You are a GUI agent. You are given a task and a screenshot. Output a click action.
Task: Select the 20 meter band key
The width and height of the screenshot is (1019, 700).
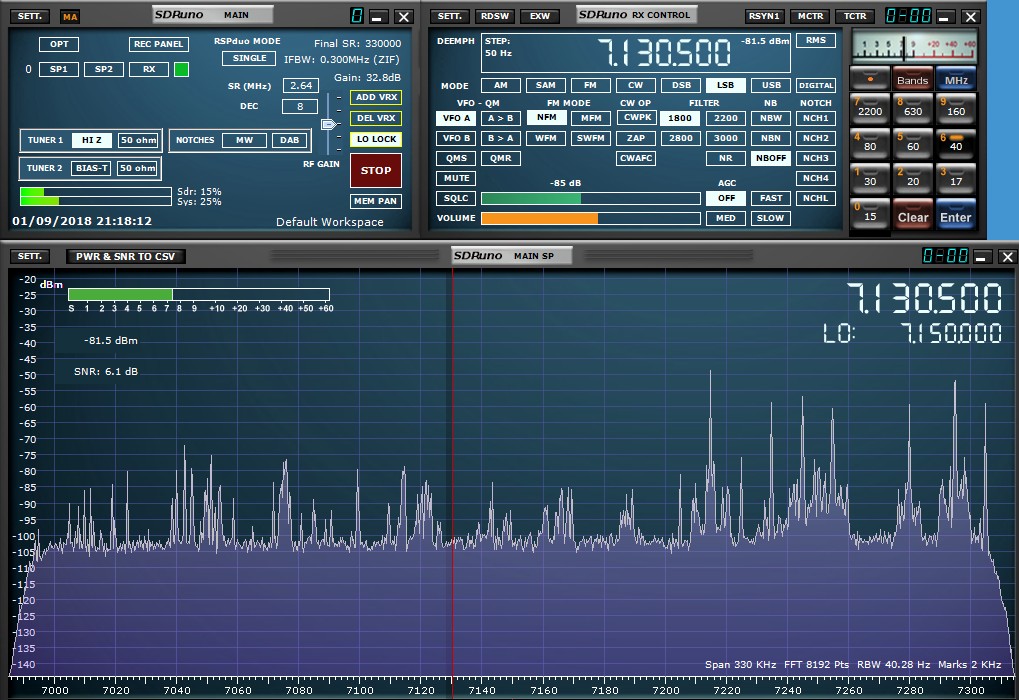click(x=912, y=179)
